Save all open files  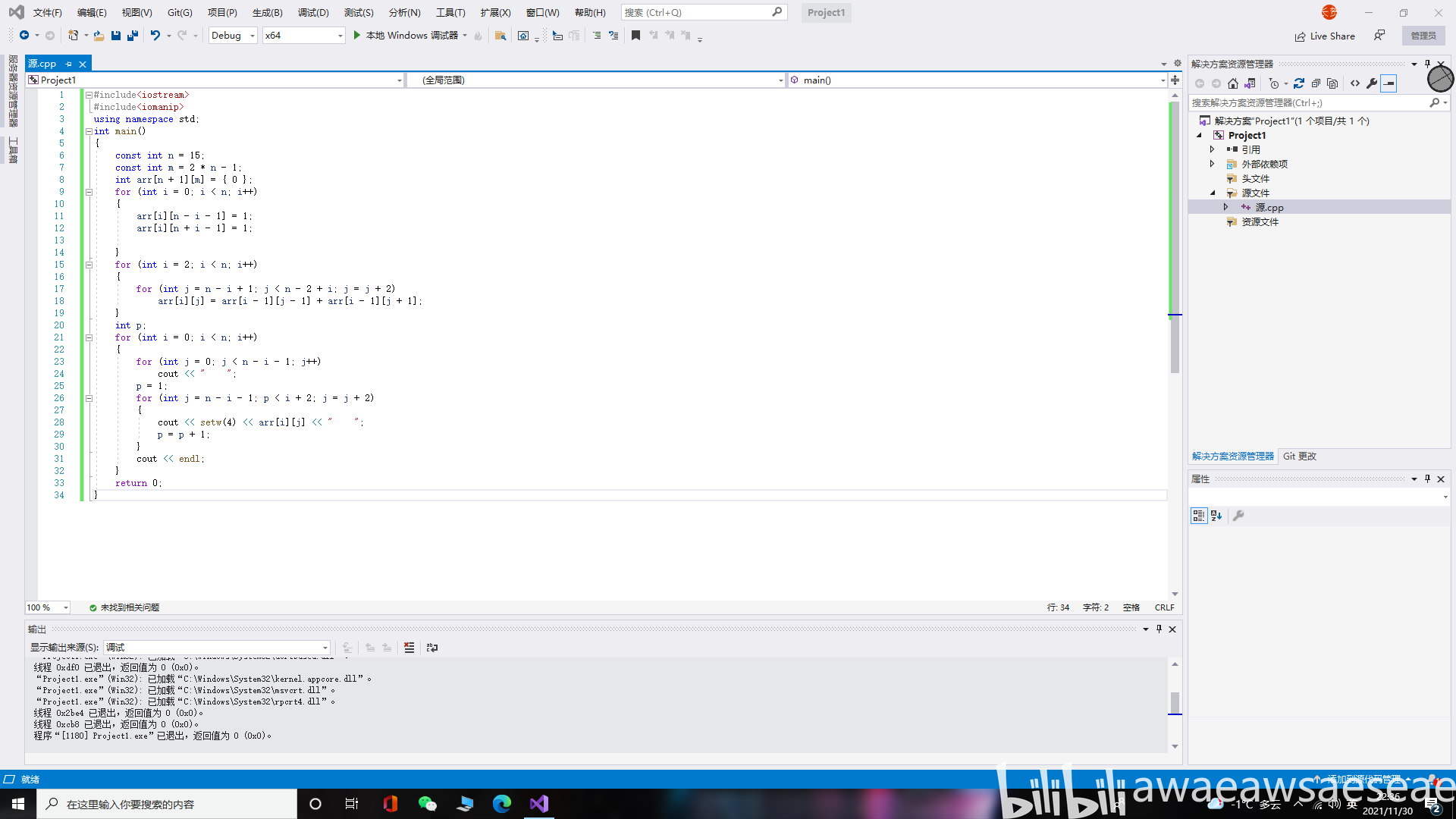133,35
